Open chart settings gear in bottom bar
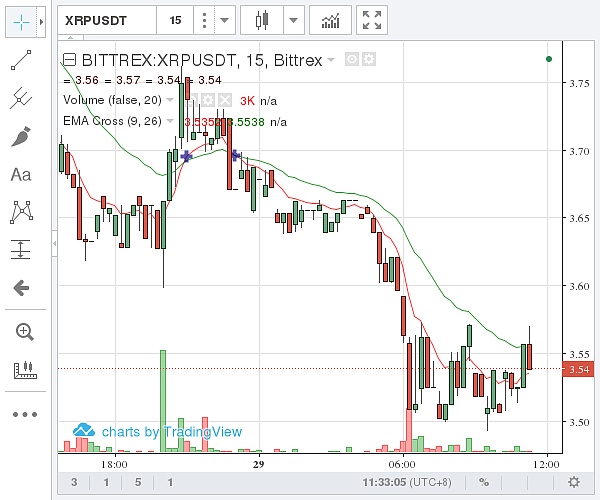Screen dimensions: 600x500 pyautogui.click(x=574, y=482)
